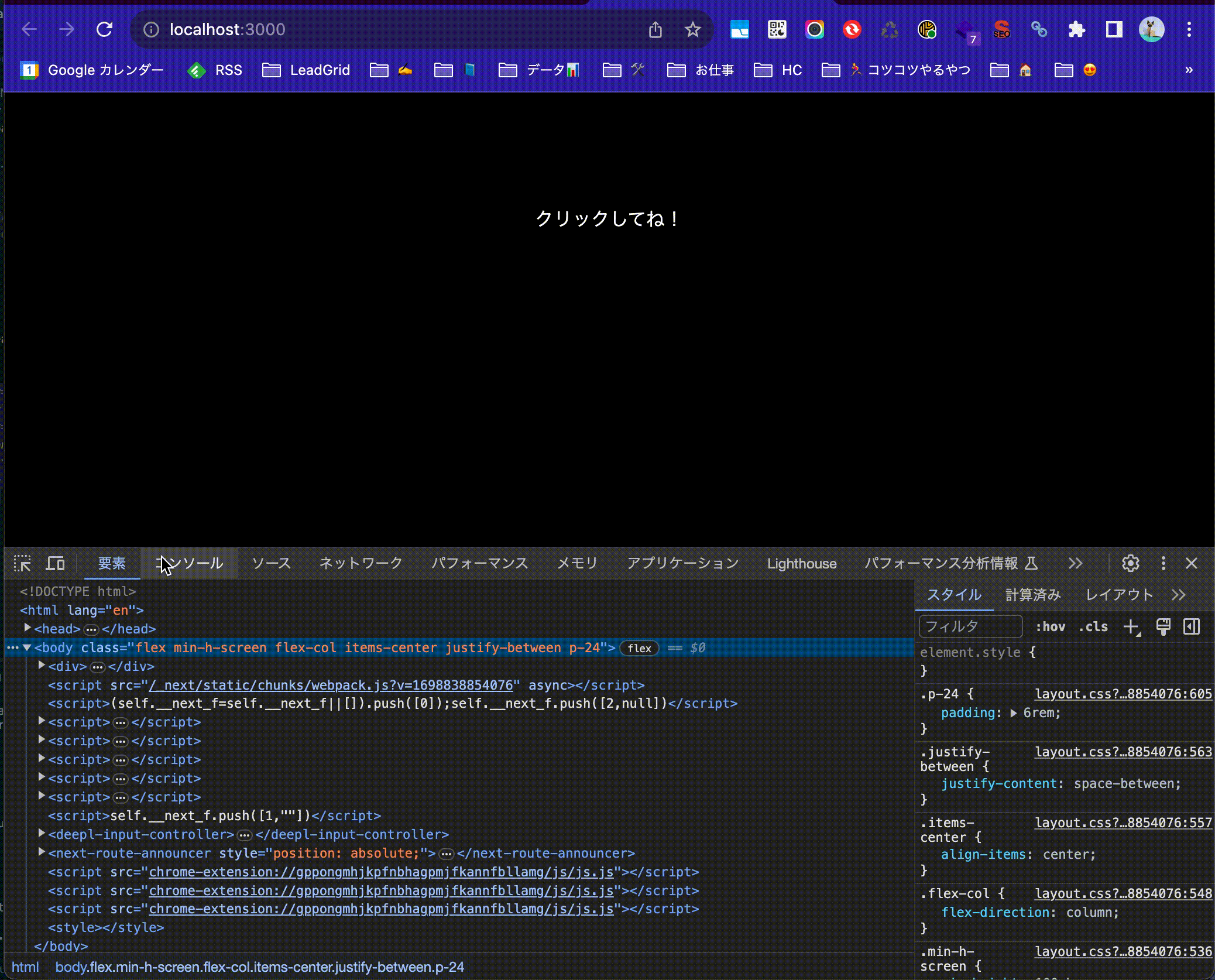Click the new style rule plus icon

(x=1132, y=627)
